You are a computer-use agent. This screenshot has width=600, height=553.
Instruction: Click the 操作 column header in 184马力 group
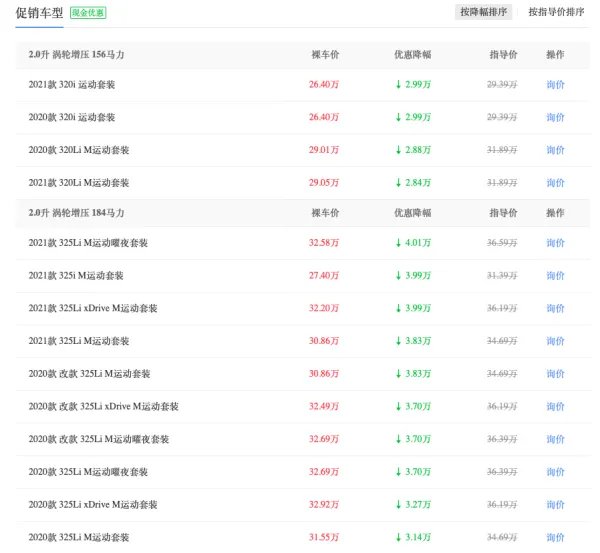[555, 213]
